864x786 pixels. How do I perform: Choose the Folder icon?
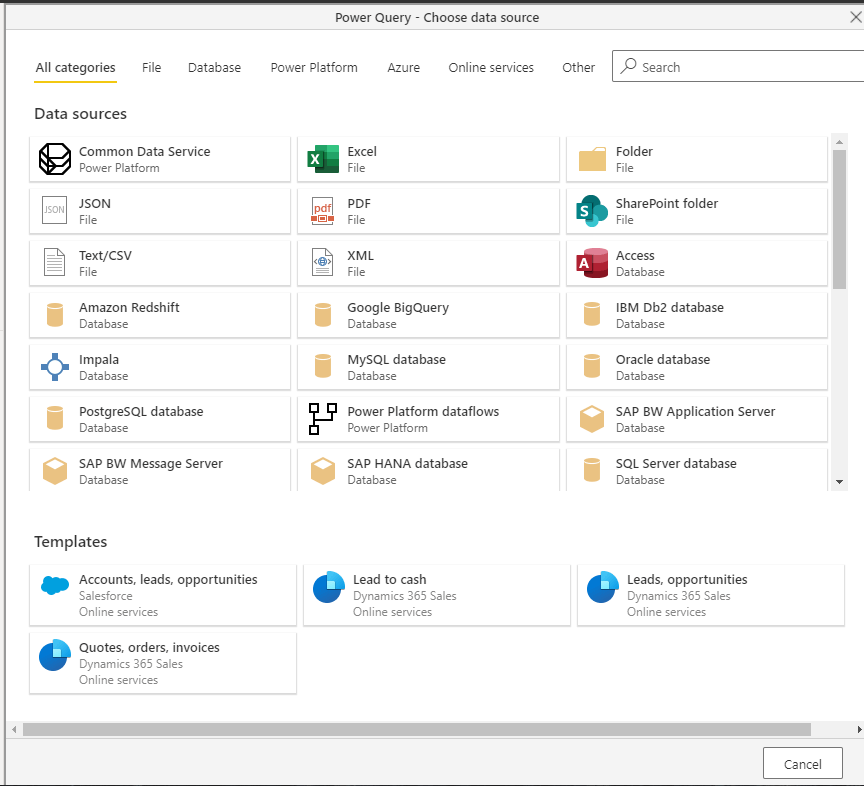pyautogui.click(x=592, y=159)
